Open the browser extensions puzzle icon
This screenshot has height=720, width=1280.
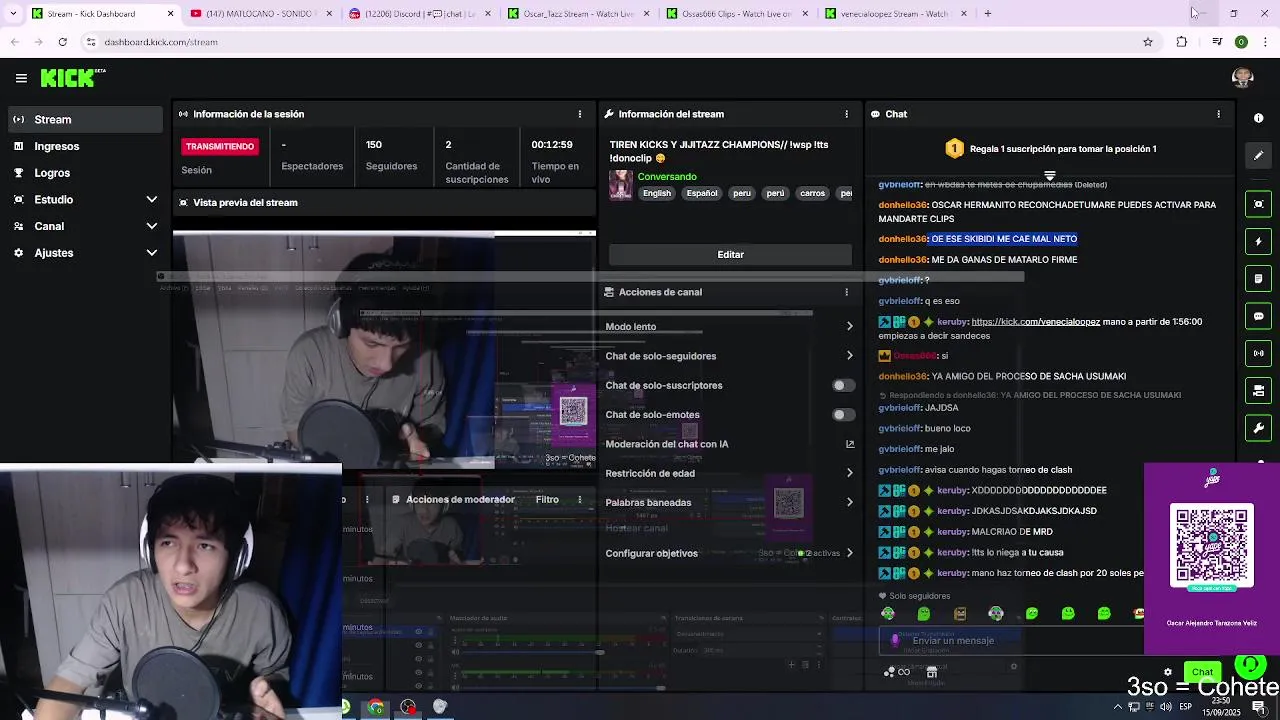pyautogui.click(x=1182, y=42)
